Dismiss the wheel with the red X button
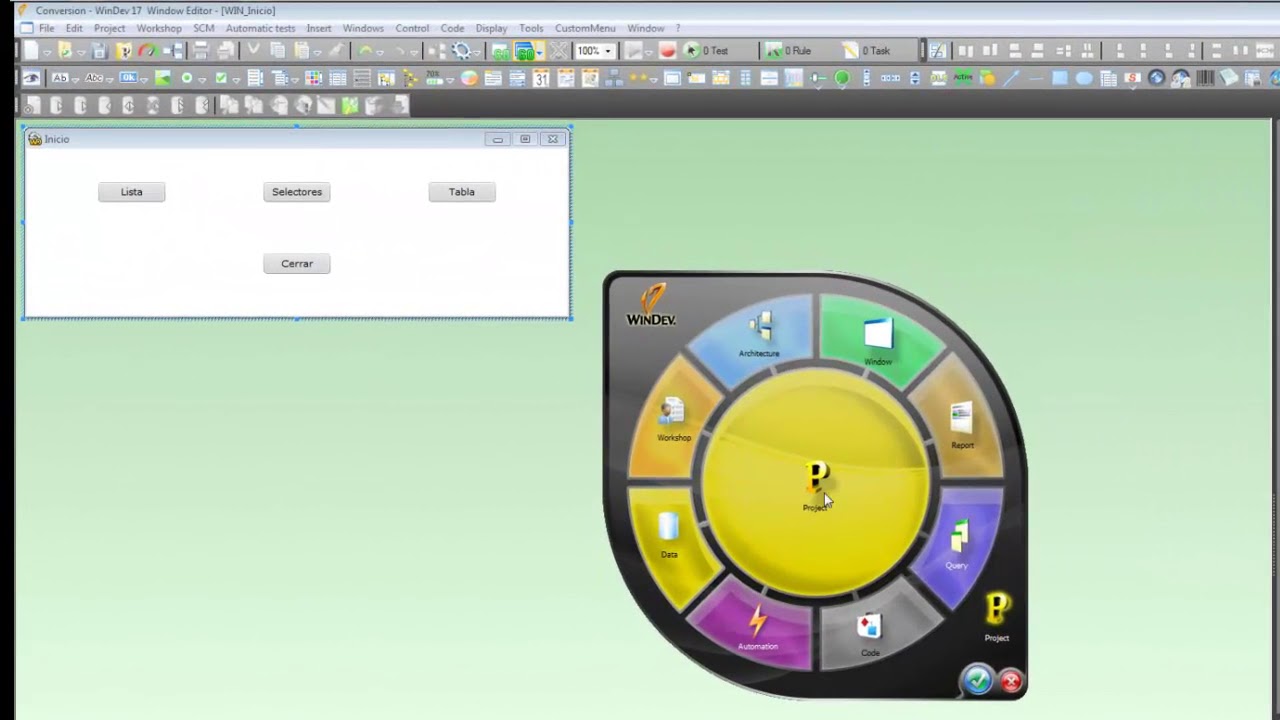 (1011, 682)
